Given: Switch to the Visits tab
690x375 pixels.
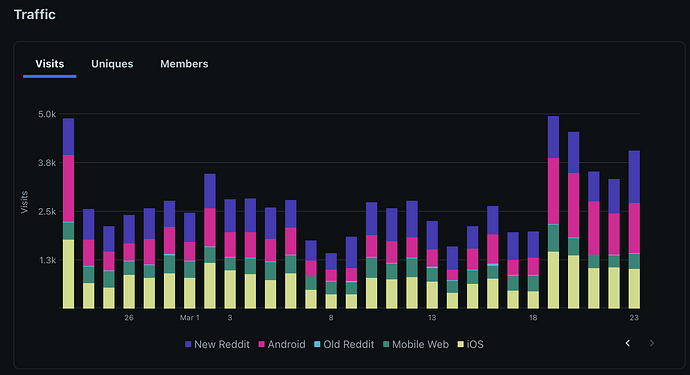Looking at the screenshot, I should [50, 64].
